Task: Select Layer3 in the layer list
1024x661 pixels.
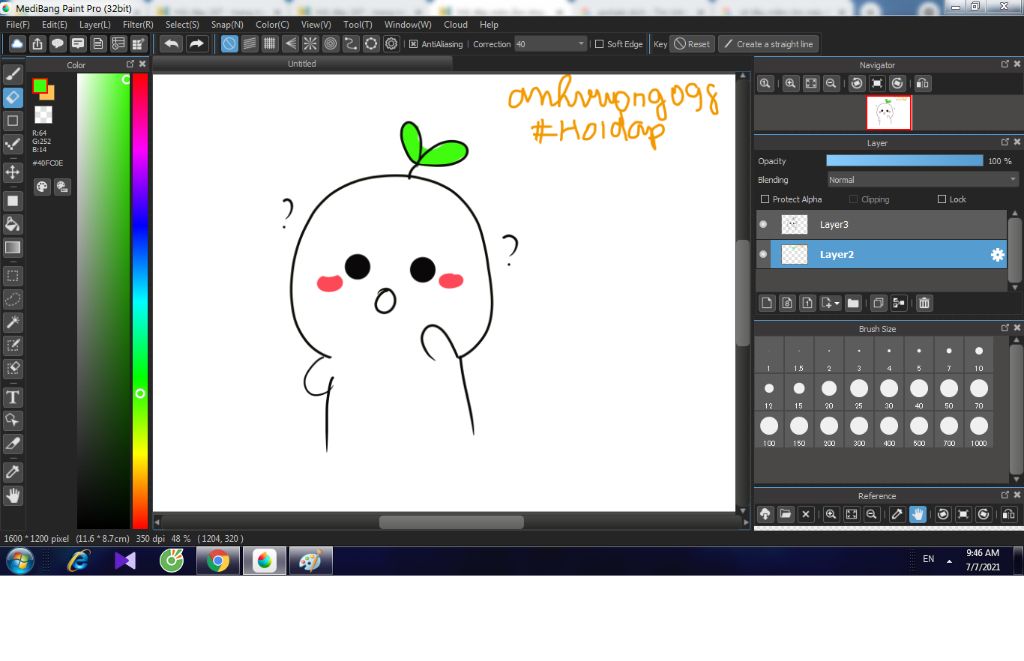Action: pos(882,224)
